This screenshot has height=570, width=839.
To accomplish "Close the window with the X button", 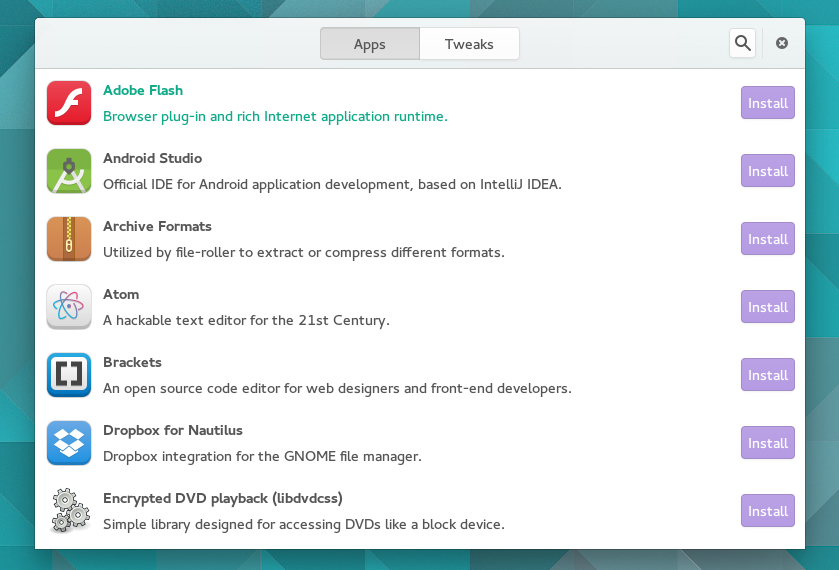I will [782, 43].
